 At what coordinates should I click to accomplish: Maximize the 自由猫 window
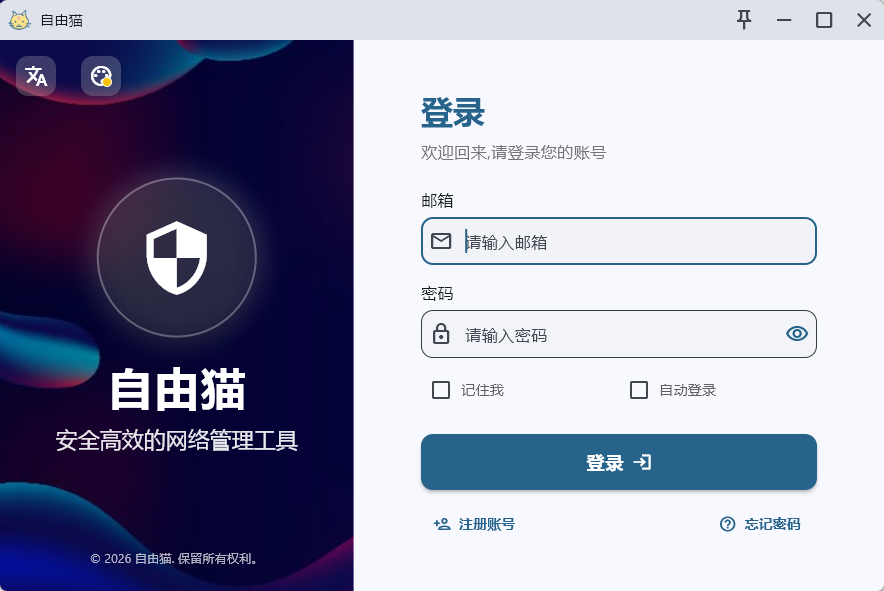click(x=824, y=20)
